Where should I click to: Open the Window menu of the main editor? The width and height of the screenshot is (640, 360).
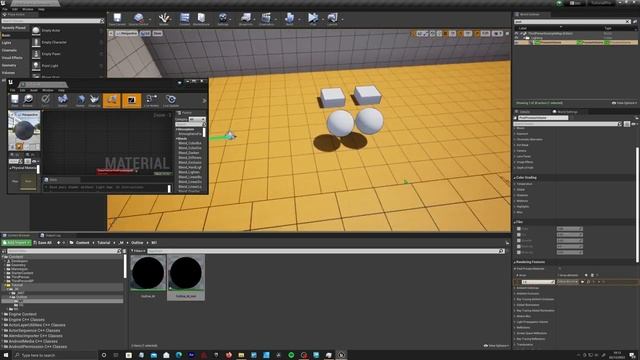pos(28,9)
